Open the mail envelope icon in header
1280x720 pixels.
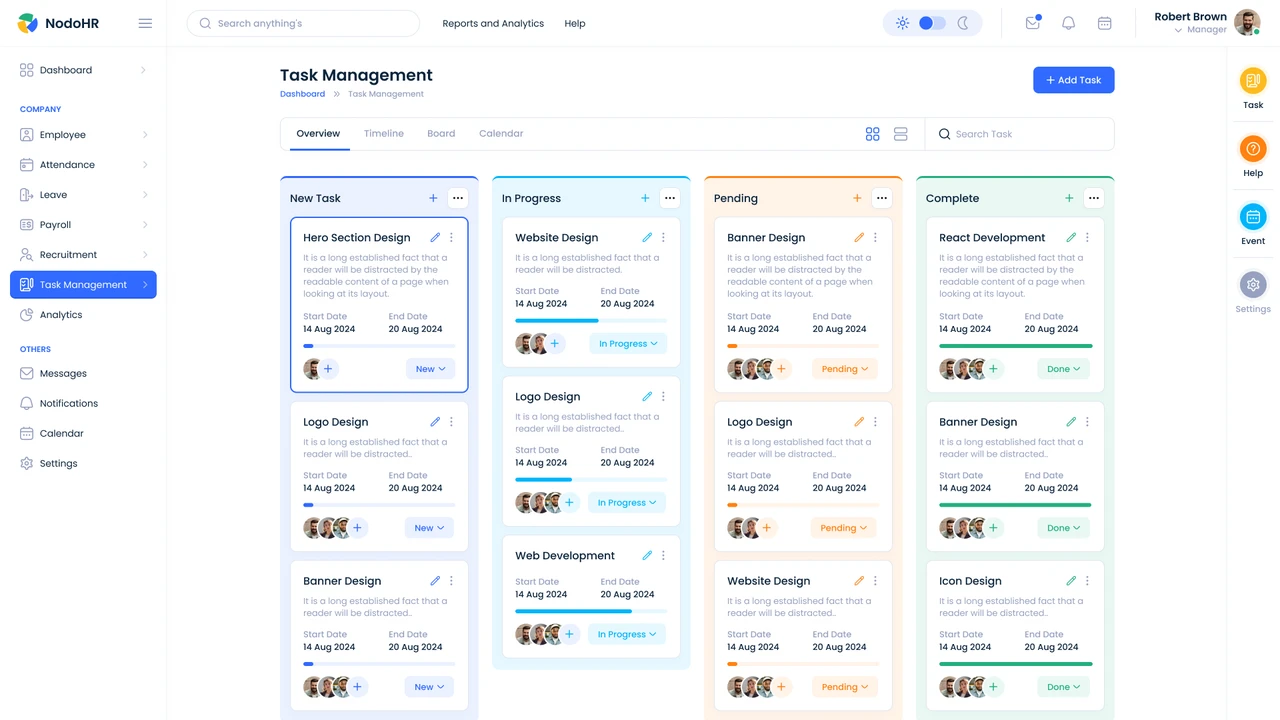[x=1033, y=23]
